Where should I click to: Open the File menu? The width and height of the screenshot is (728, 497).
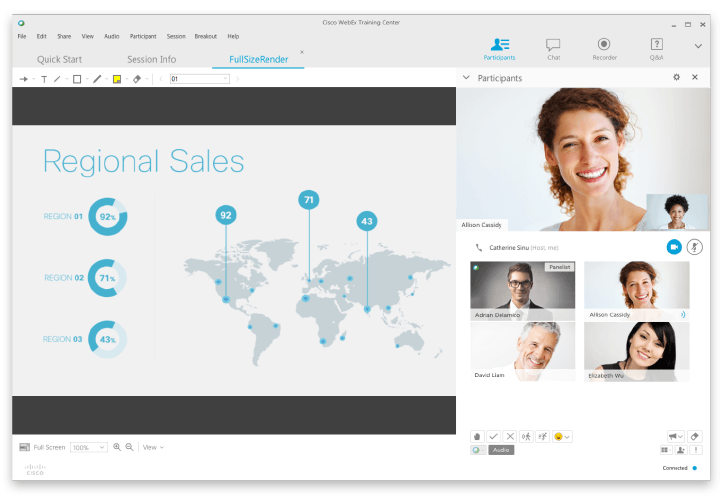[x=22, y=36]
